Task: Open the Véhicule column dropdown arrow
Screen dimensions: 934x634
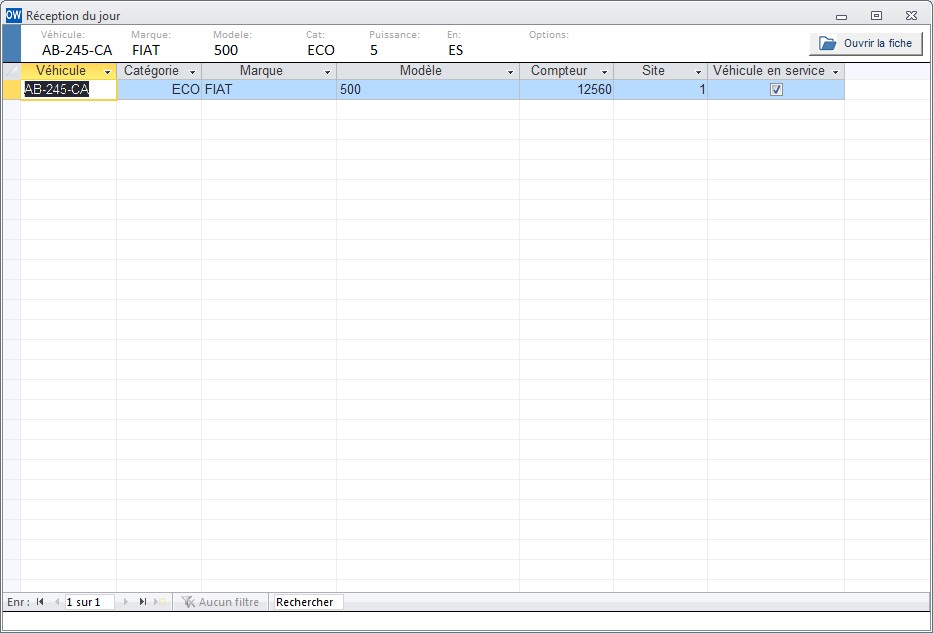Action: tap(108, 72)
